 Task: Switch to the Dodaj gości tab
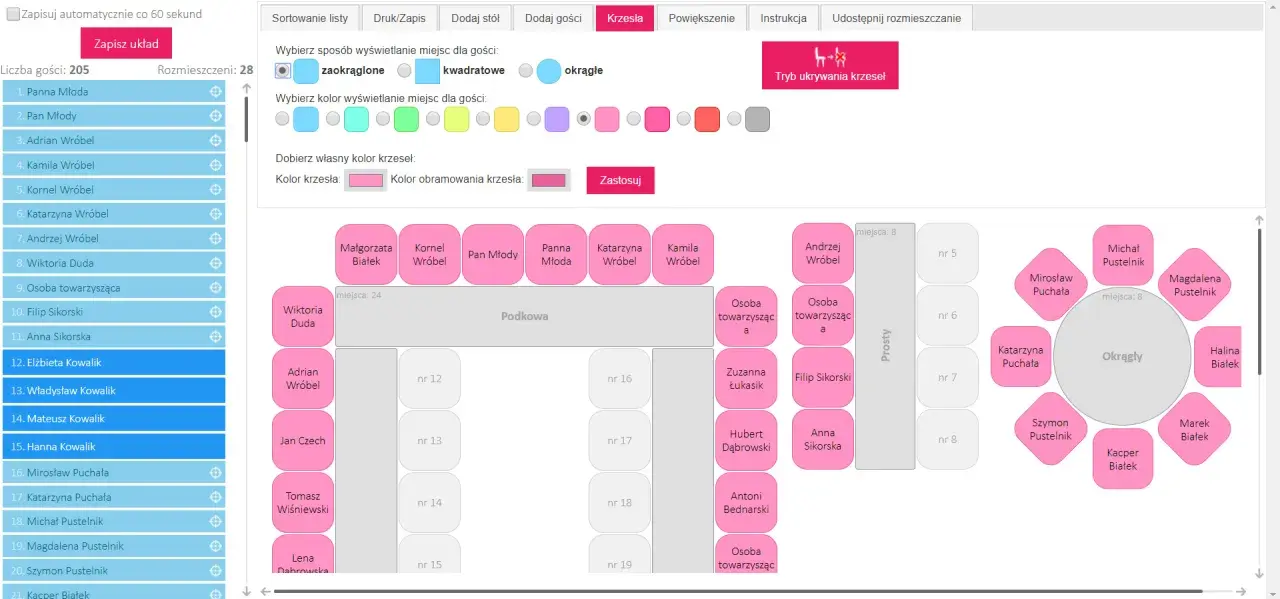pos(553,18)
